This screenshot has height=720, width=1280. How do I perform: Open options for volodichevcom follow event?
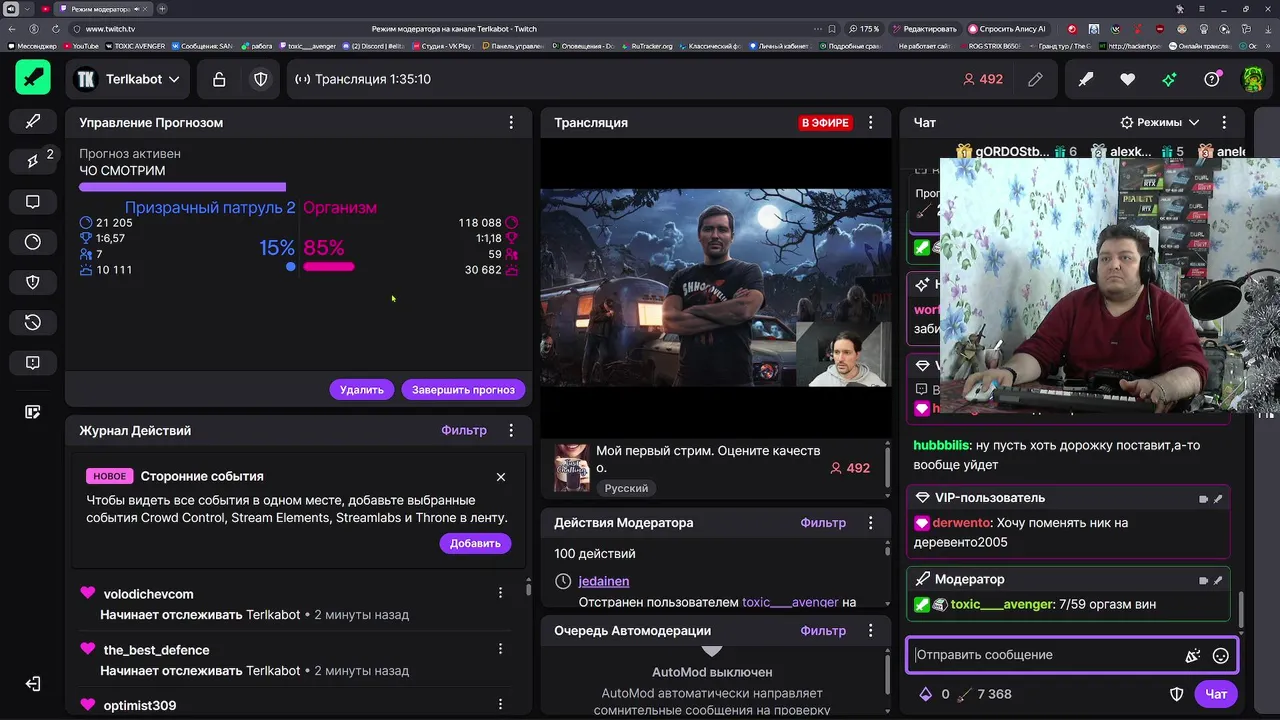point(500,593)
